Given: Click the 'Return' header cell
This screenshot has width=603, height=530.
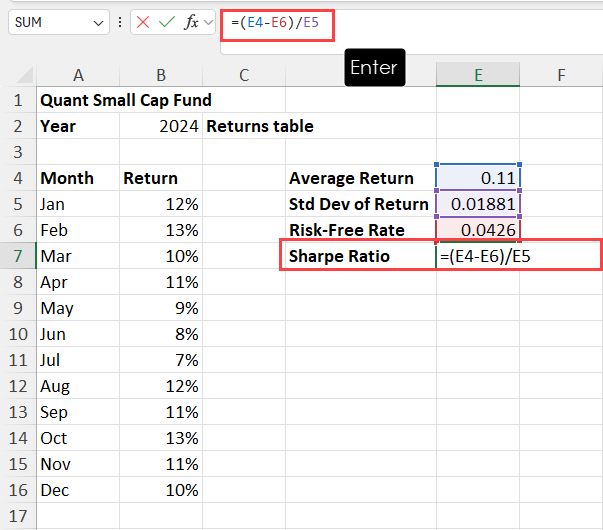Looking at the screenshot, I should (x=161, y=178).
